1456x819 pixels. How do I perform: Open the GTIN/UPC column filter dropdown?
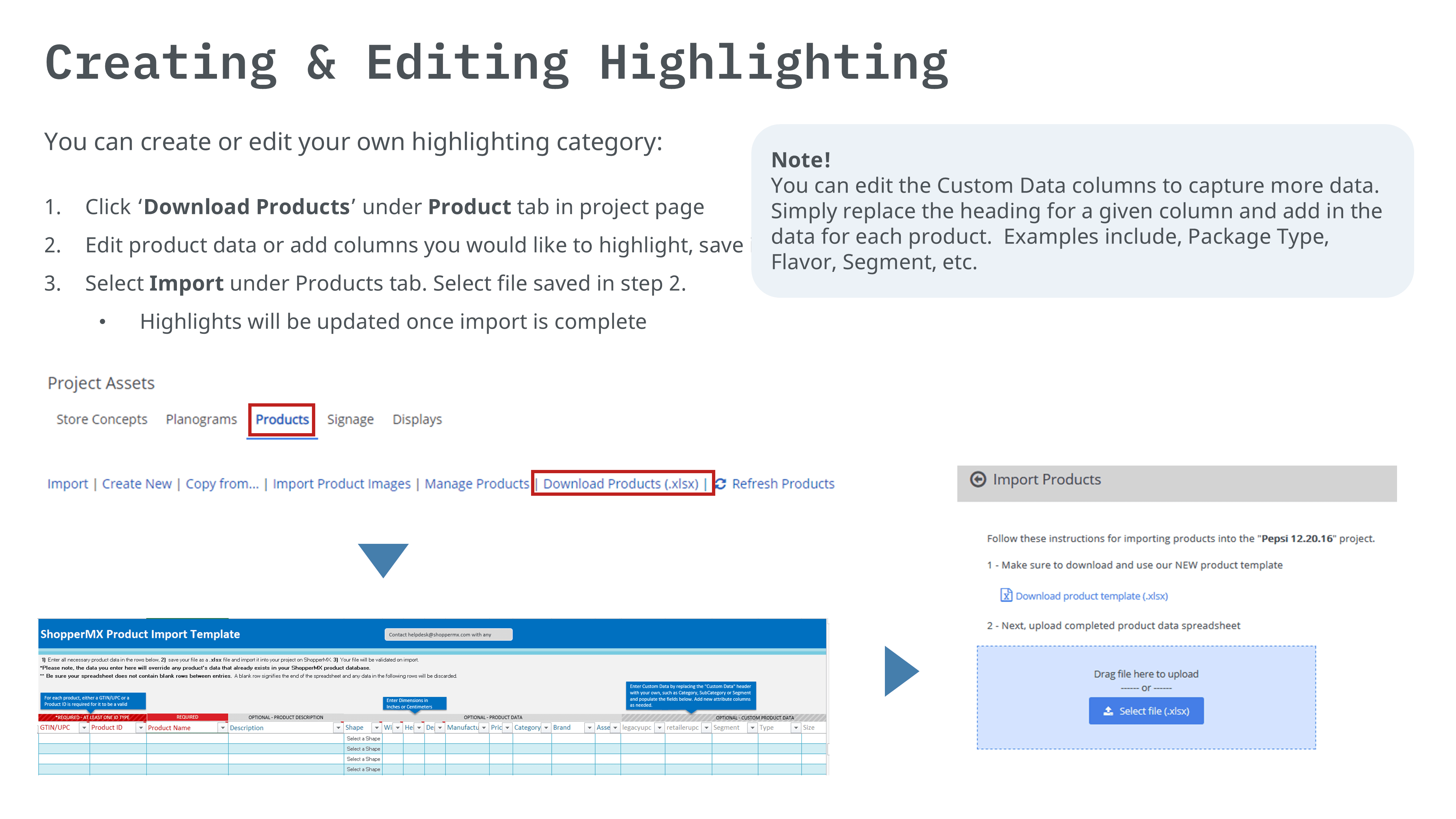point(84,728)
